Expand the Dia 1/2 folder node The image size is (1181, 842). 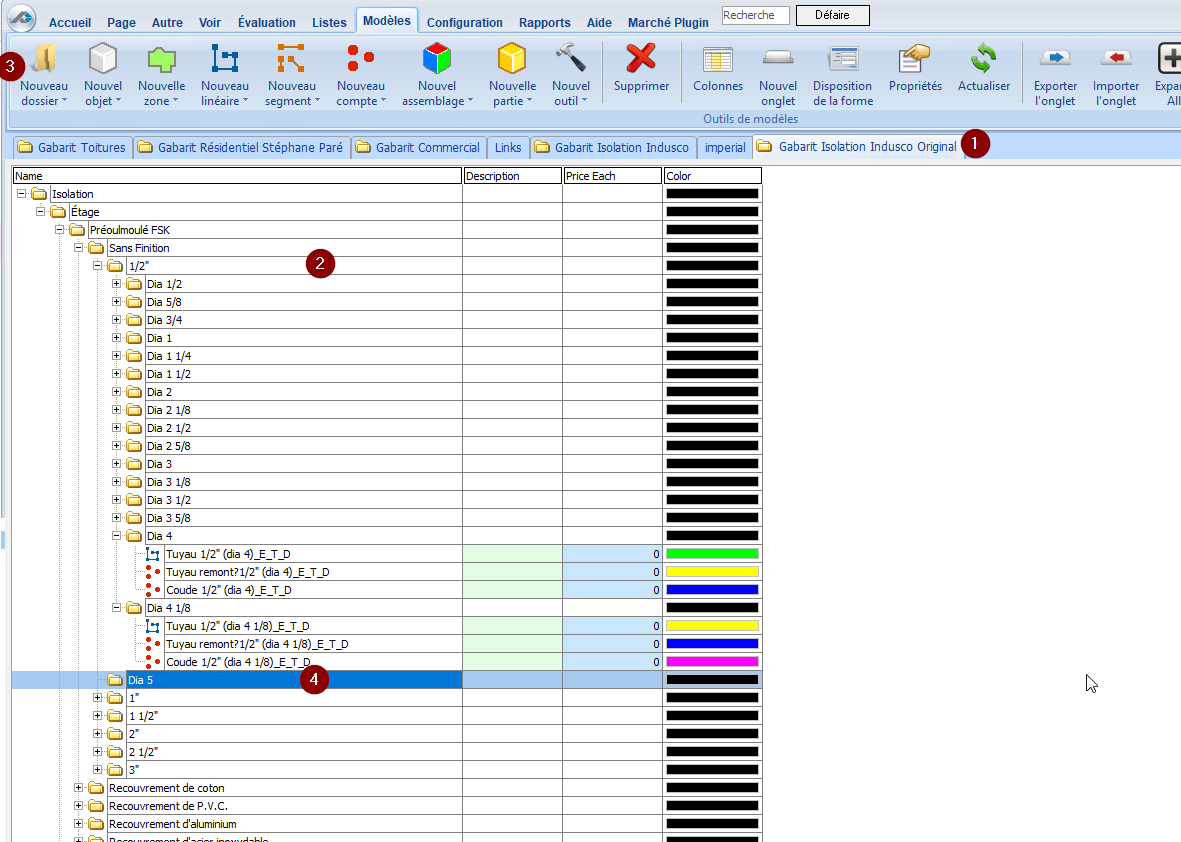point(116,284)
